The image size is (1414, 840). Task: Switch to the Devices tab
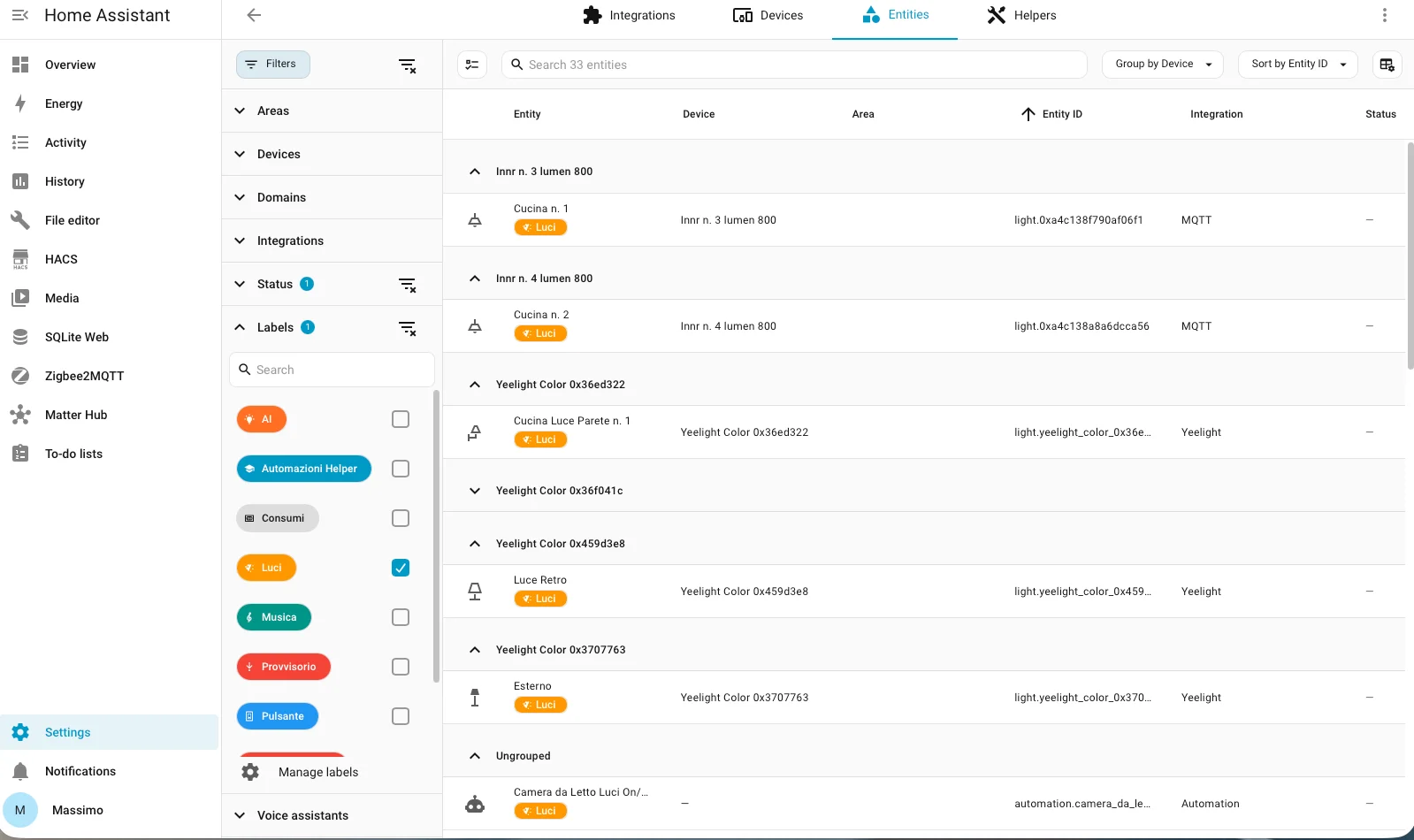click(x=768, y=15)
